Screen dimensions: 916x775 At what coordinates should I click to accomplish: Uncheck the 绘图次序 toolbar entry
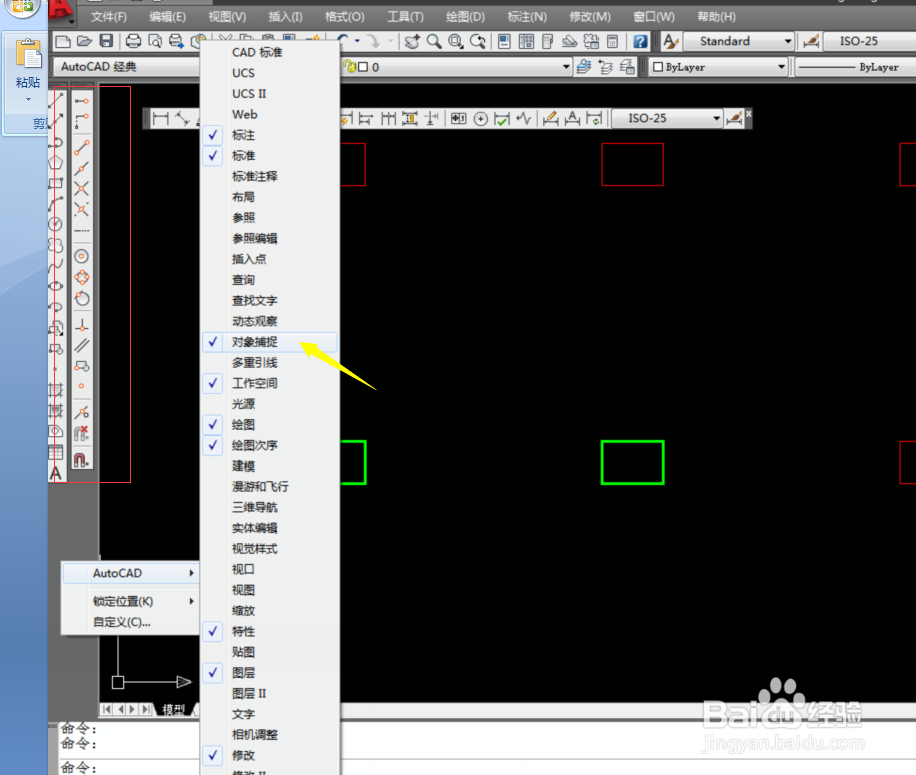point(269,445)
